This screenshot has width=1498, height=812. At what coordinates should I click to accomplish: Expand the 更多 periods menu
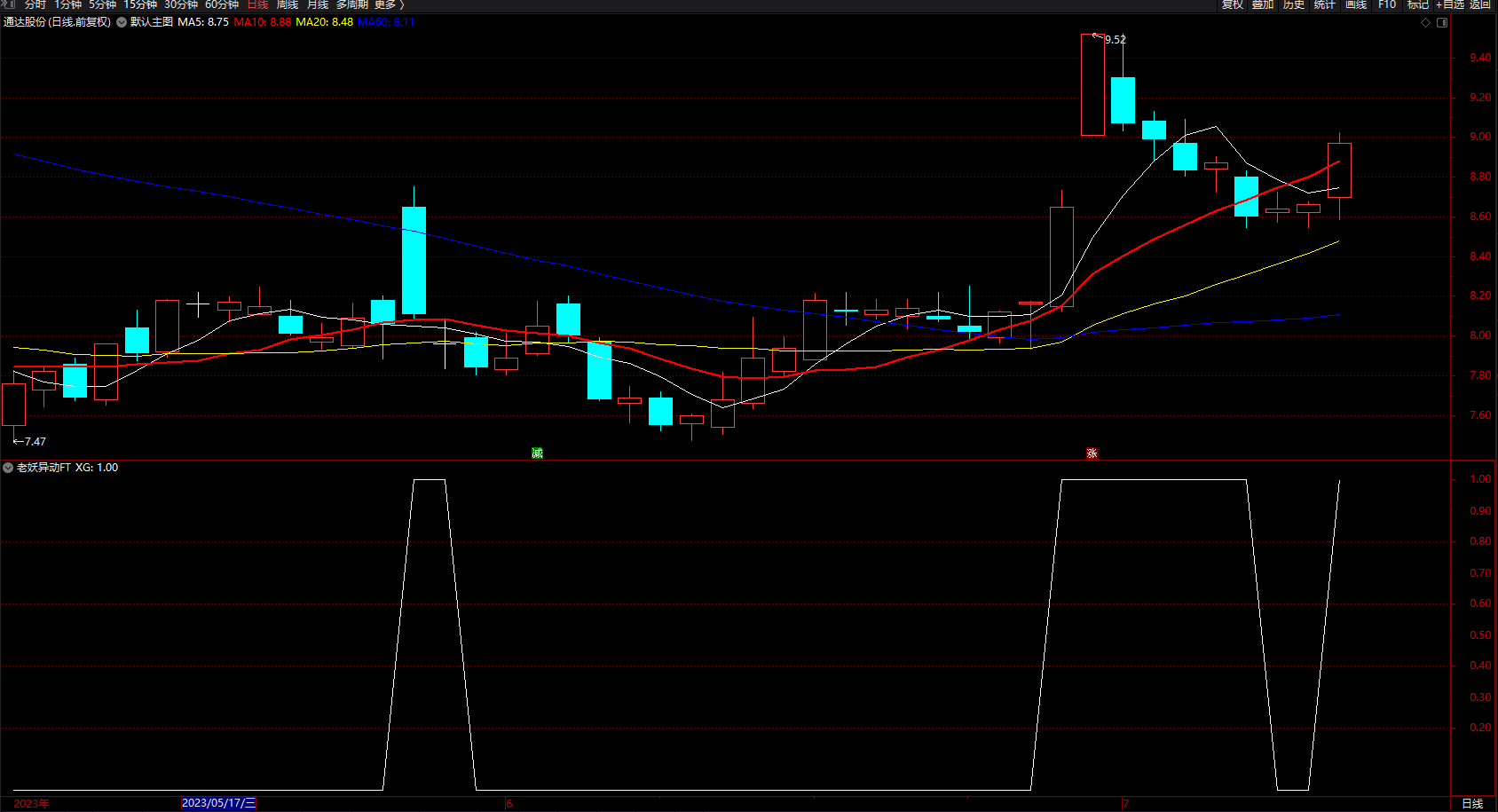[389, 4]
